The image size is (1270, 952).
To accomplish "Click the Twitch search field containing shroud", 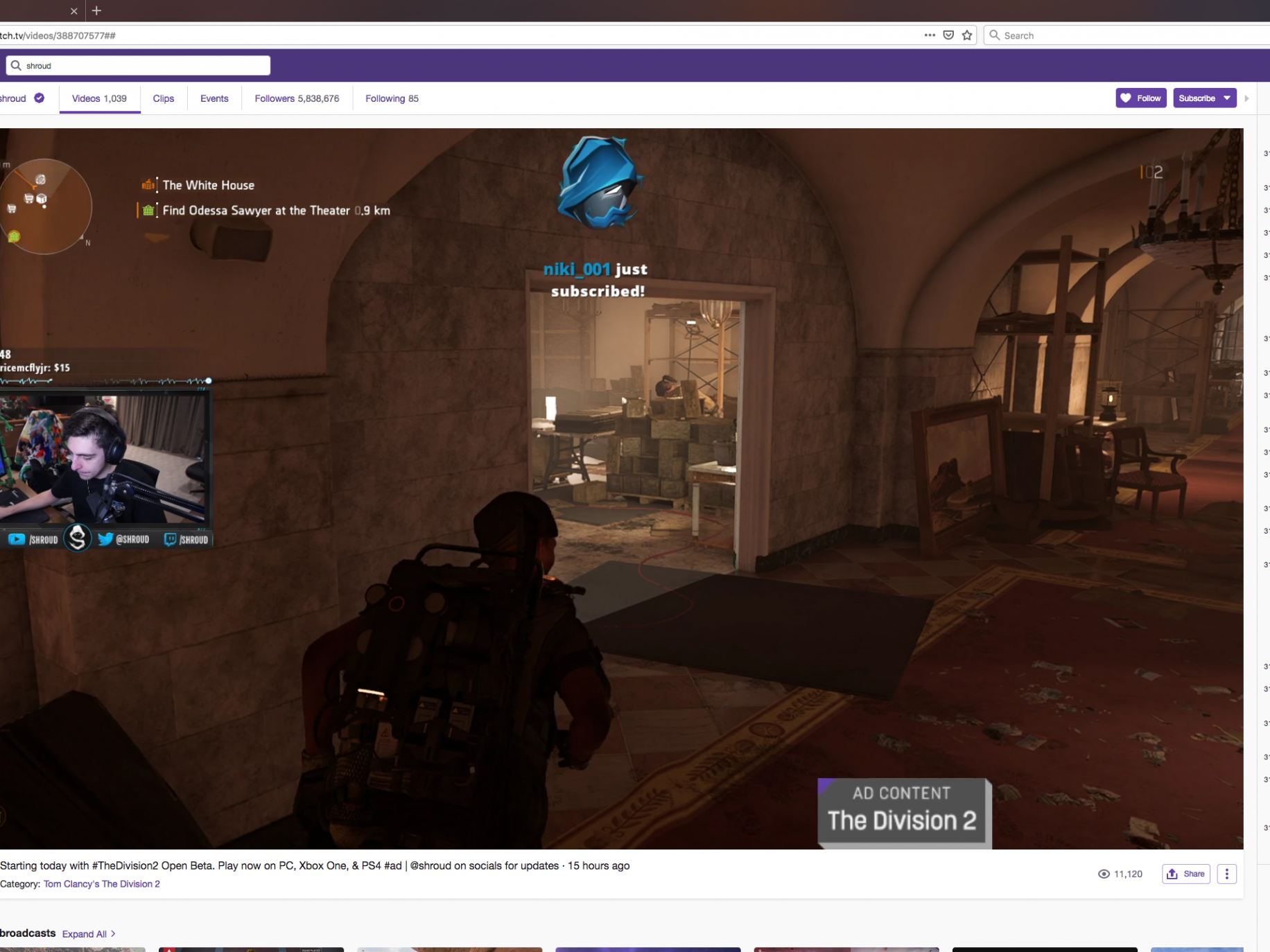I will point(146,66).
